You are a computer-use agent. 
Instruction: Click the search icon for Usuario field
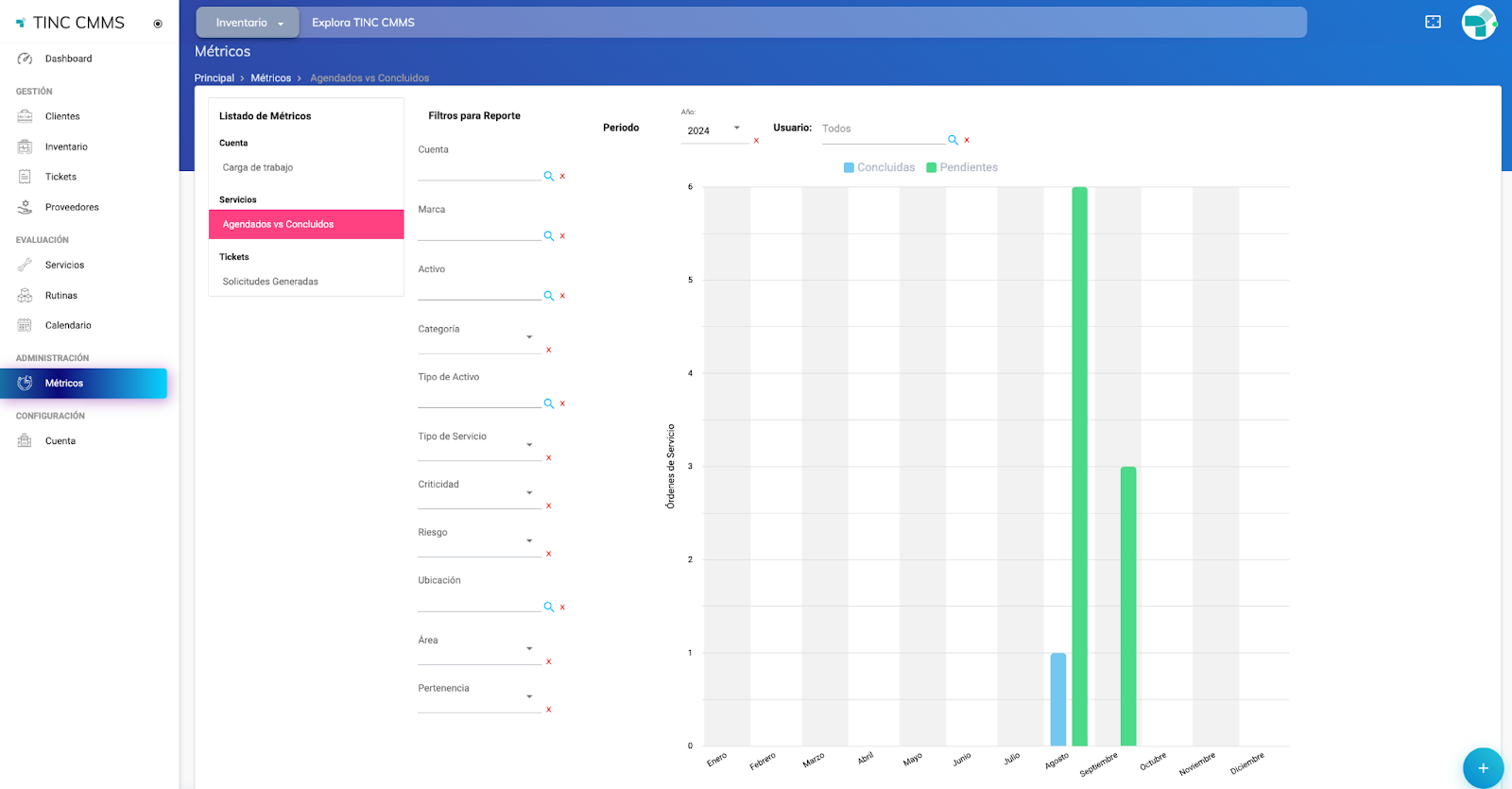pos(953,140)
